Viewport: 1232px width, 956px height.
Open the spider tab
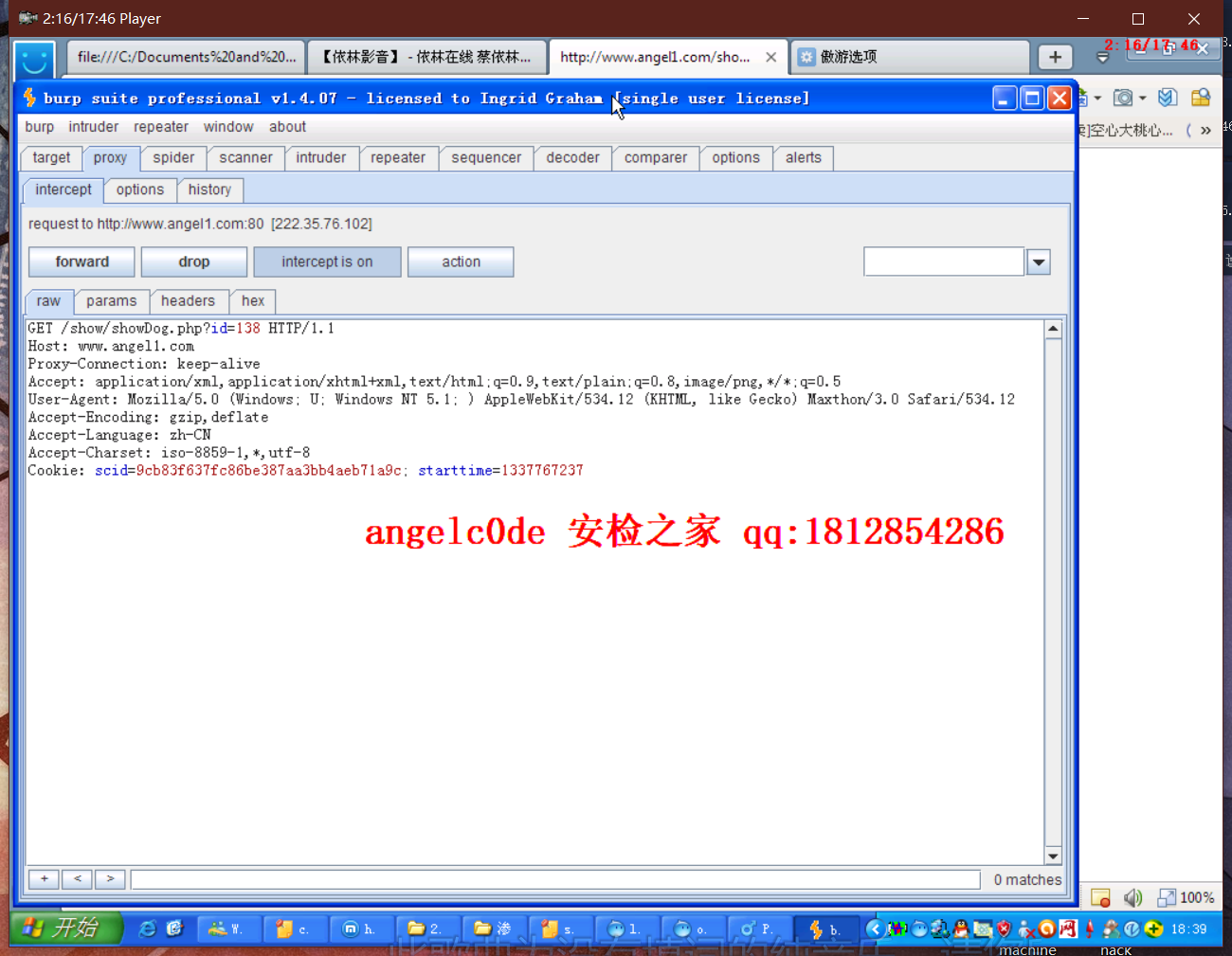(x=173, y=158)
